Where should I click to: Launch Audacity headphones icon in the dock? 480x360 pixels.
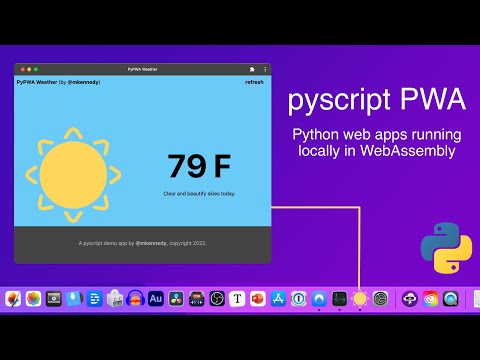(135, 299)
